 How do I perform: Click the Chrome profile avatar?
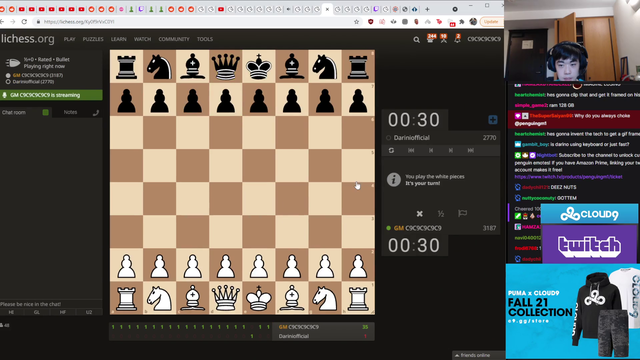click(473, 22)
